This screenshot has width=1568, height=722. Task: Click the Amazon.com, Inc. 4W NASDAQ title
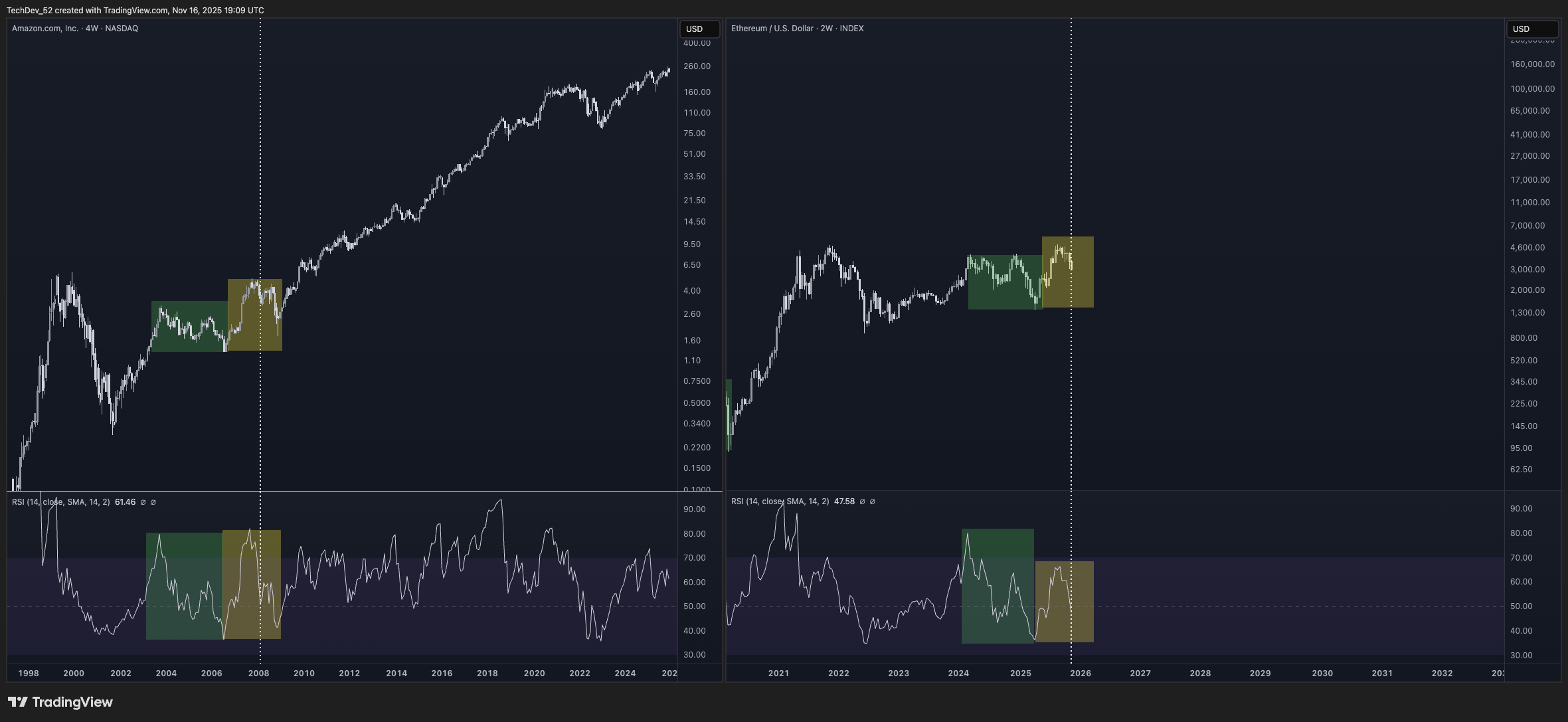coord(75,29)
